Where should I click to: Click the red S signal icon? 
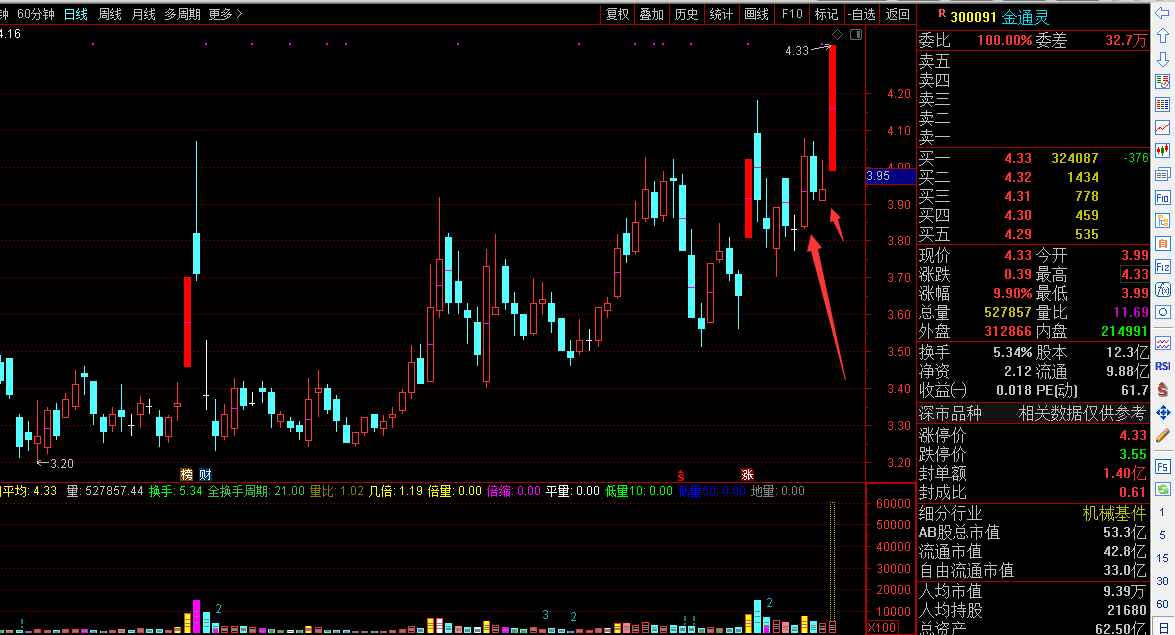(1162, 389)
